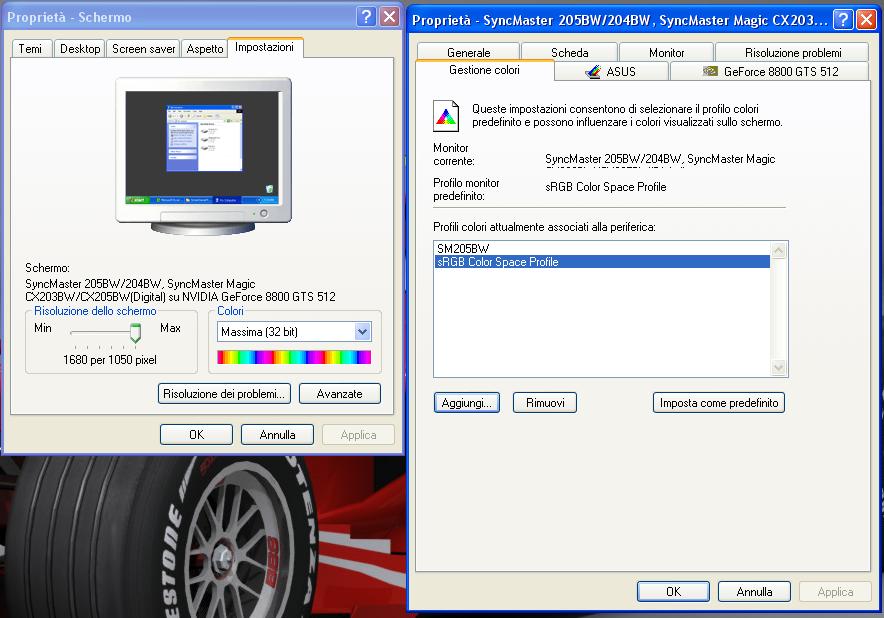Click the profile list scroll up arrow

tap(779, 250)
